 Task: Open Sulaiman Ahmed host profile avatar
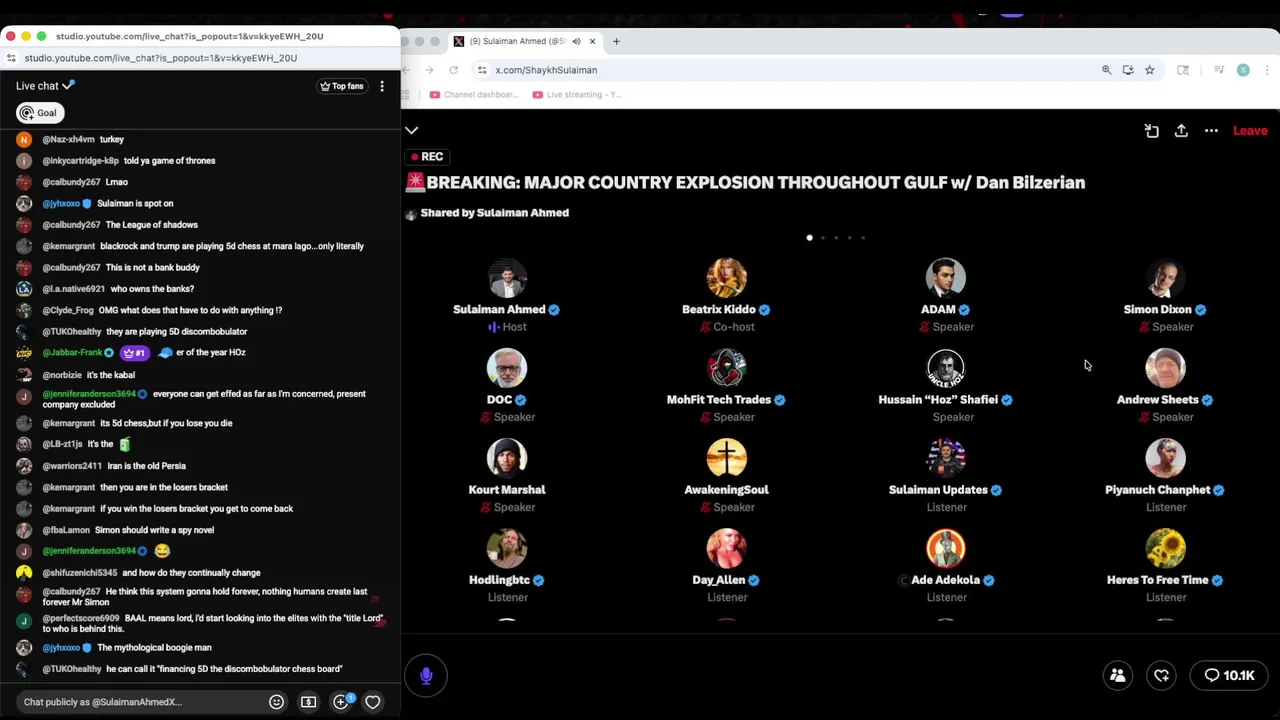507,279
